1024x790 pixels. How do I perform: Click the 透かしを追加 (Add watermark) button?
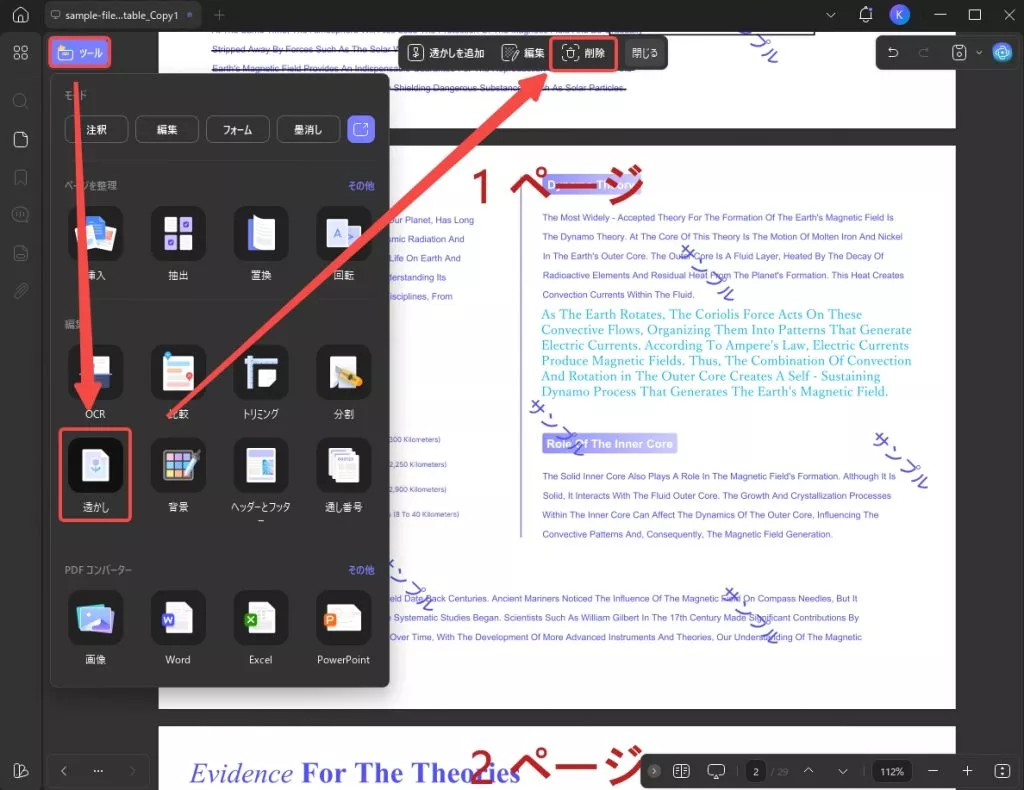[446, 53]
